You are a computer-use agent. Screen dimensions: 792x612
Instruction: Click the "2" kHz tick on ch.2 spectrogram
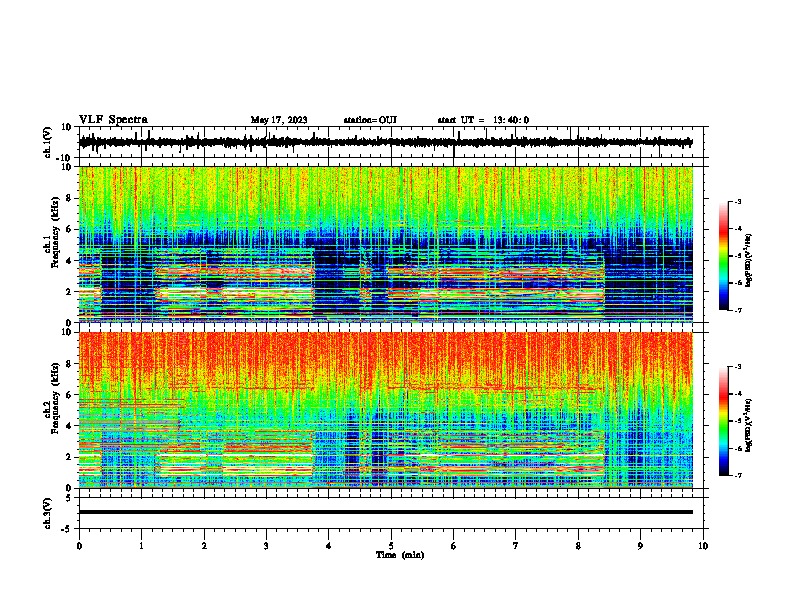tap(69, 457)
